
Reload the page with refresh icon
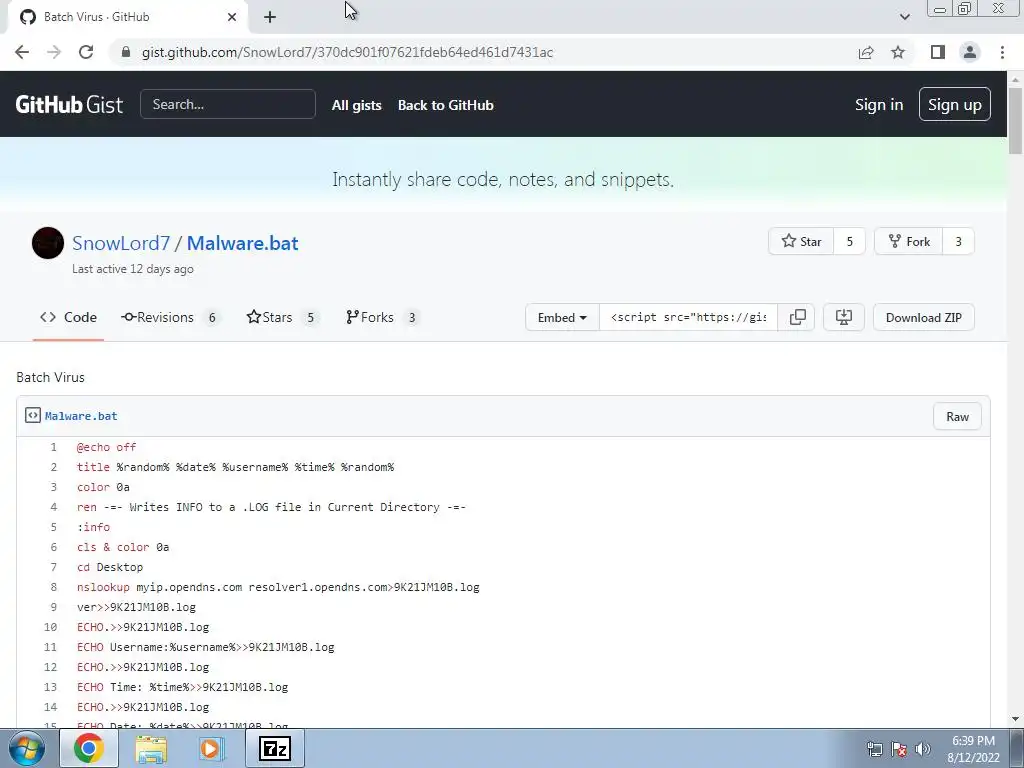[x=86, y=52]
